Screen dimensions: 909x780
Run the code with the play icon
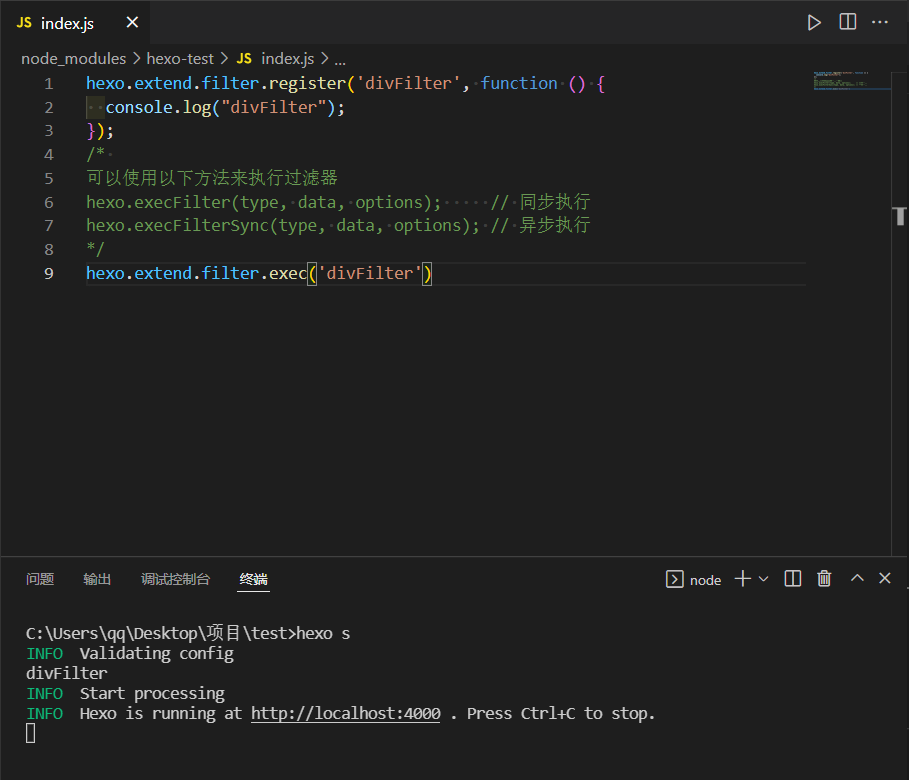[x=814, y=22]
